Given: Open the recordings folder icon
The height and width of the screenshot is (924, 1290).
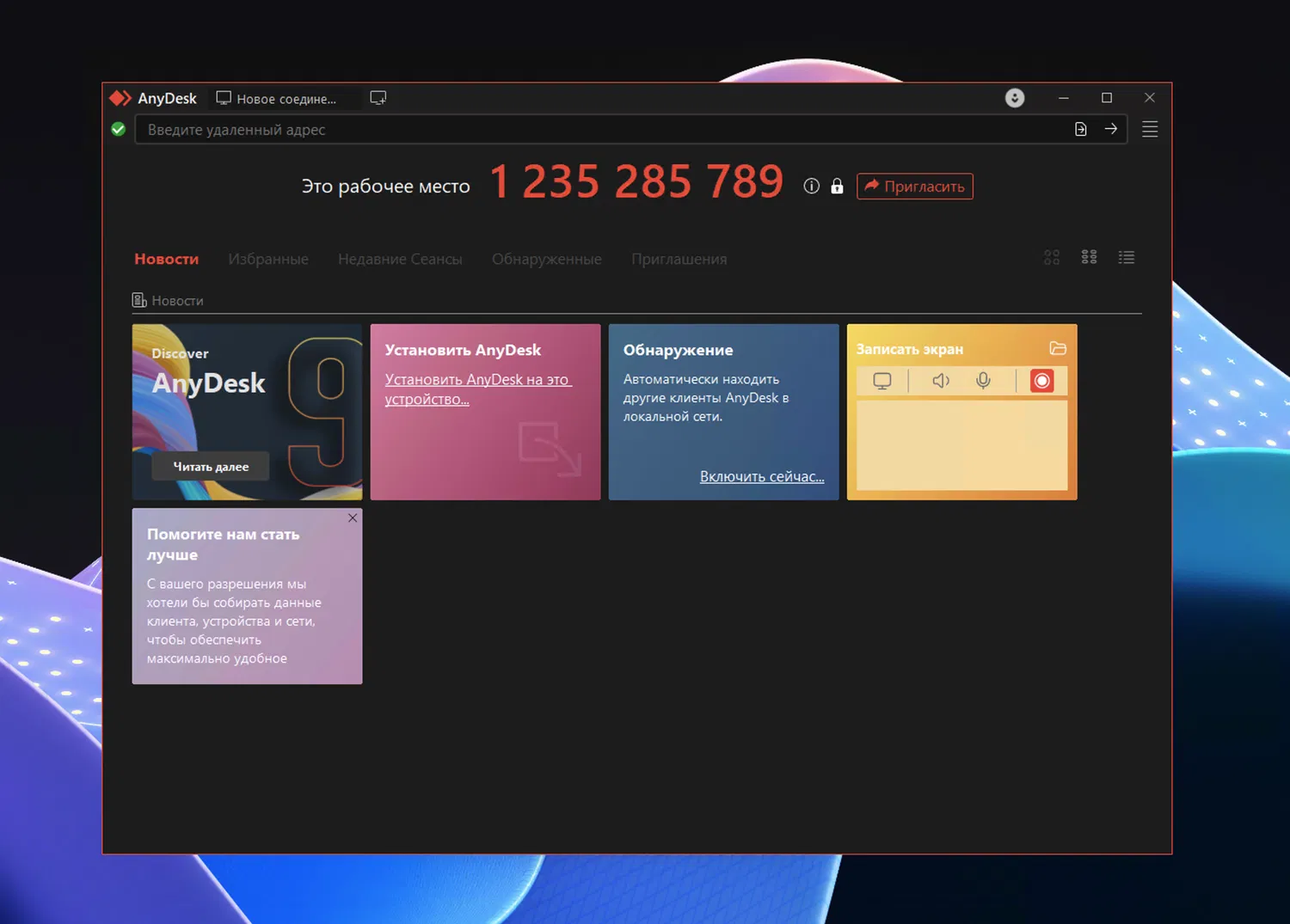Looking at the screenshot, I should [1058, 348].
